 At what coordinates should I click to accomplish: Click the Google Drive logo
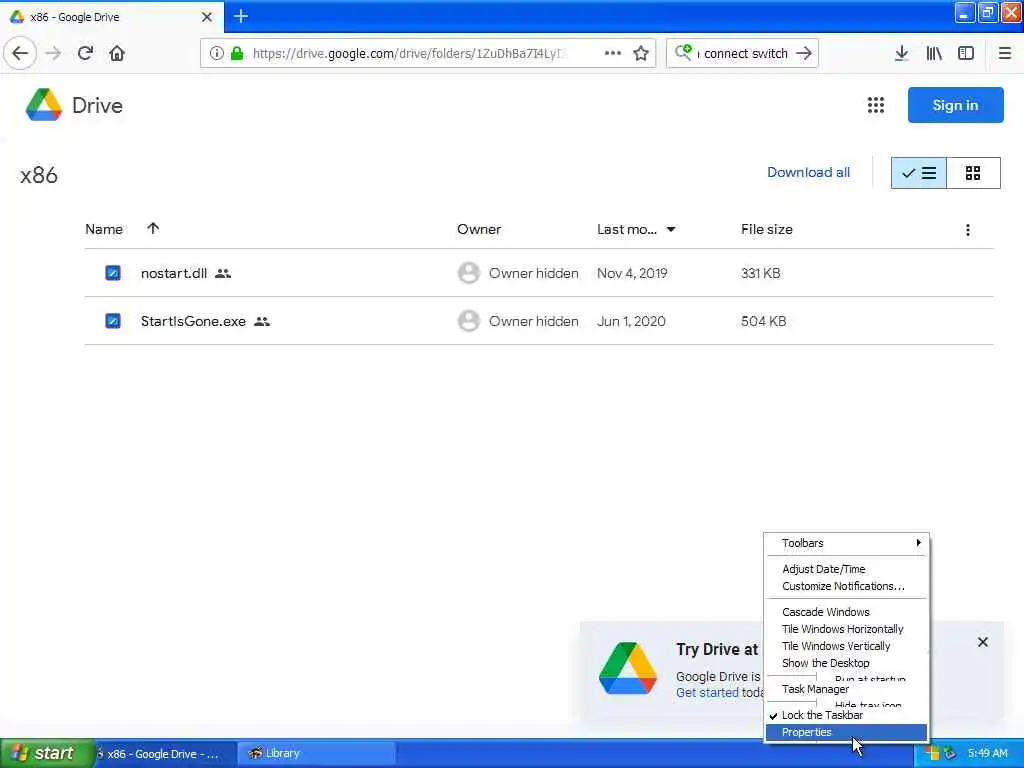click(44, 105)
